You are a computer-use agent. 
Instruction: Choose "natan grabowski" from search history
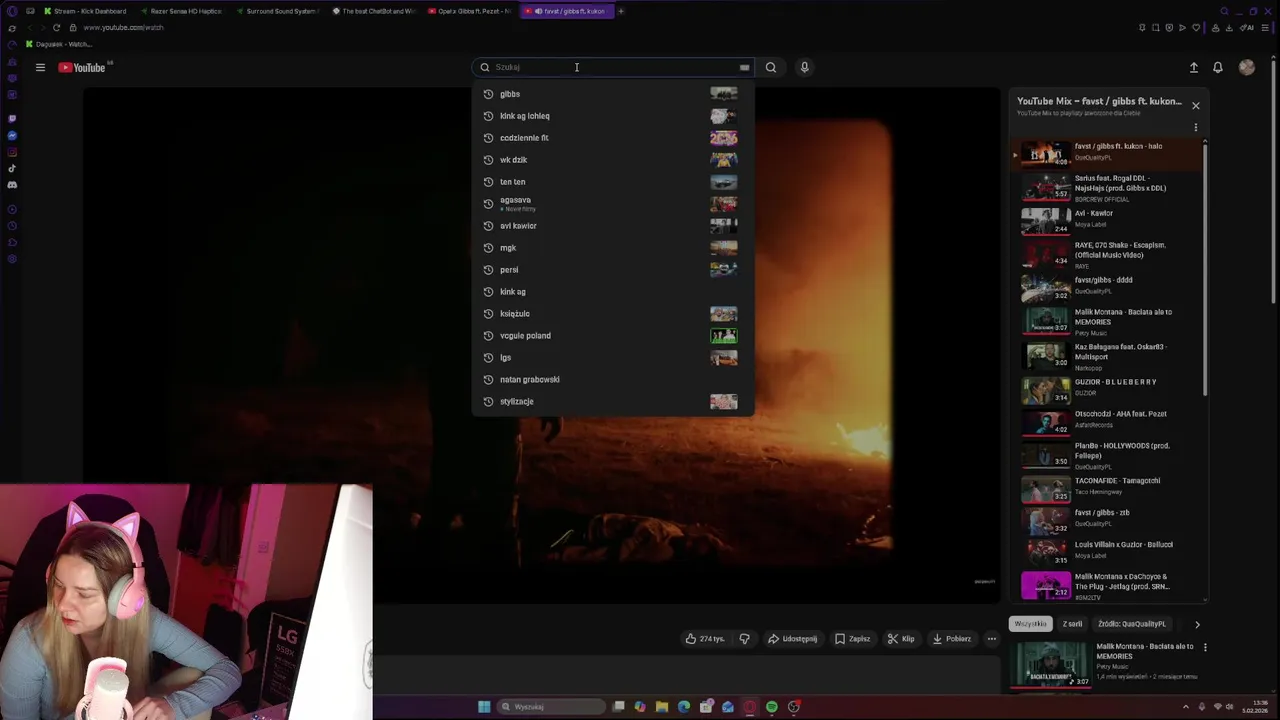tap(613, 380)
